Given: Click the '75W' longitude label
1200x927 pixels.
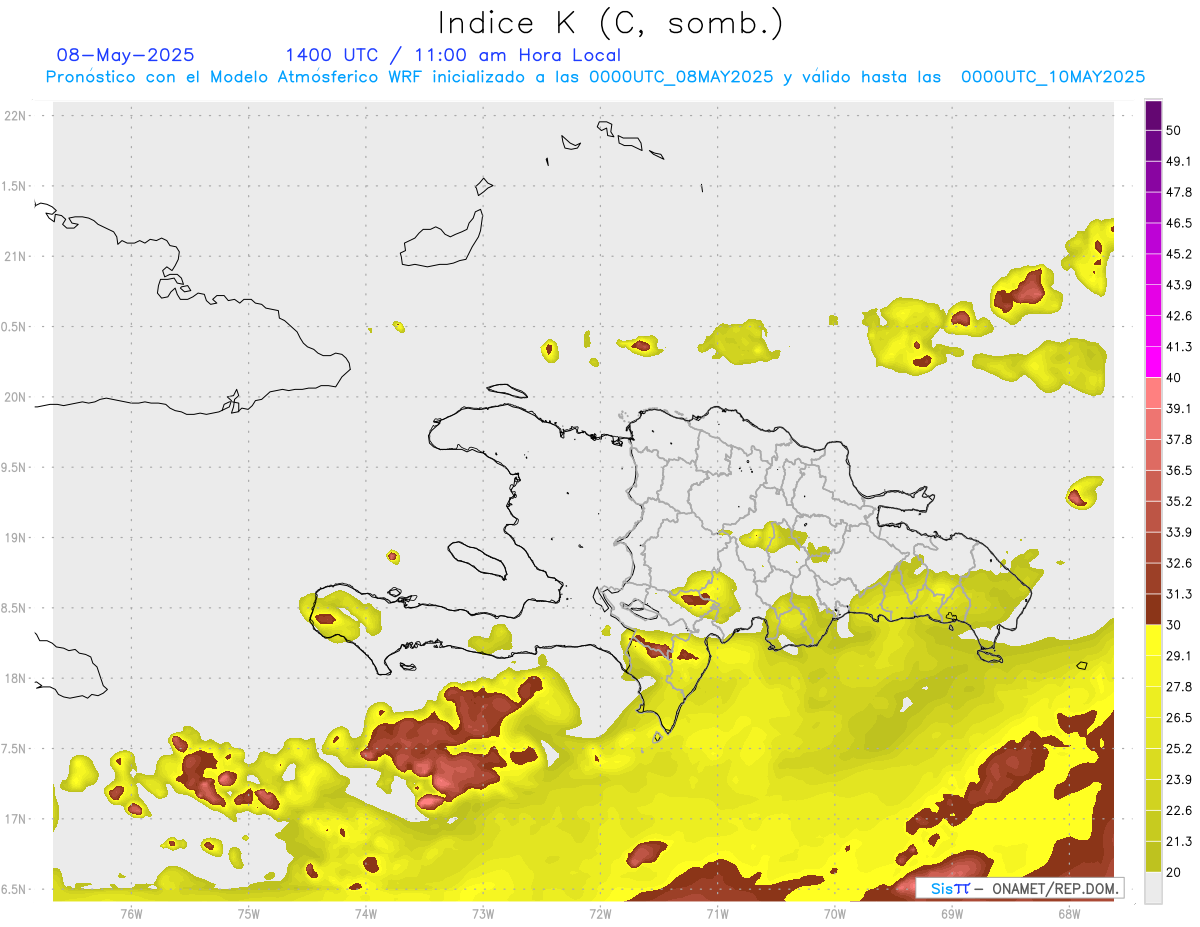Looking at the screenshot, I should pyautogui.click(x=248, y=913).
